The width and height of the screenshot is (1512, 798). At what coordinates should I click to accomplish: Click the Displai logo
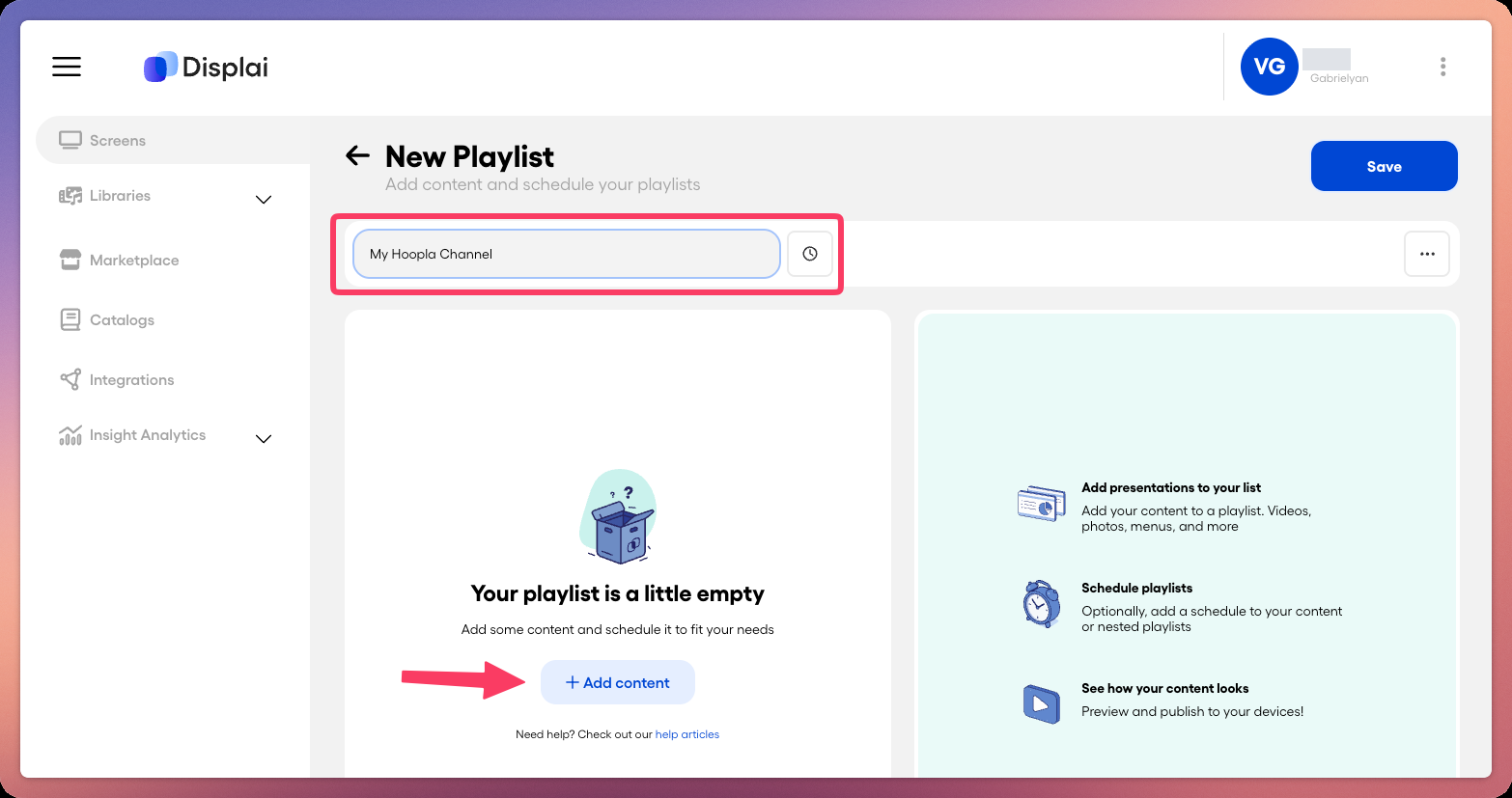(x=206, y=67)
